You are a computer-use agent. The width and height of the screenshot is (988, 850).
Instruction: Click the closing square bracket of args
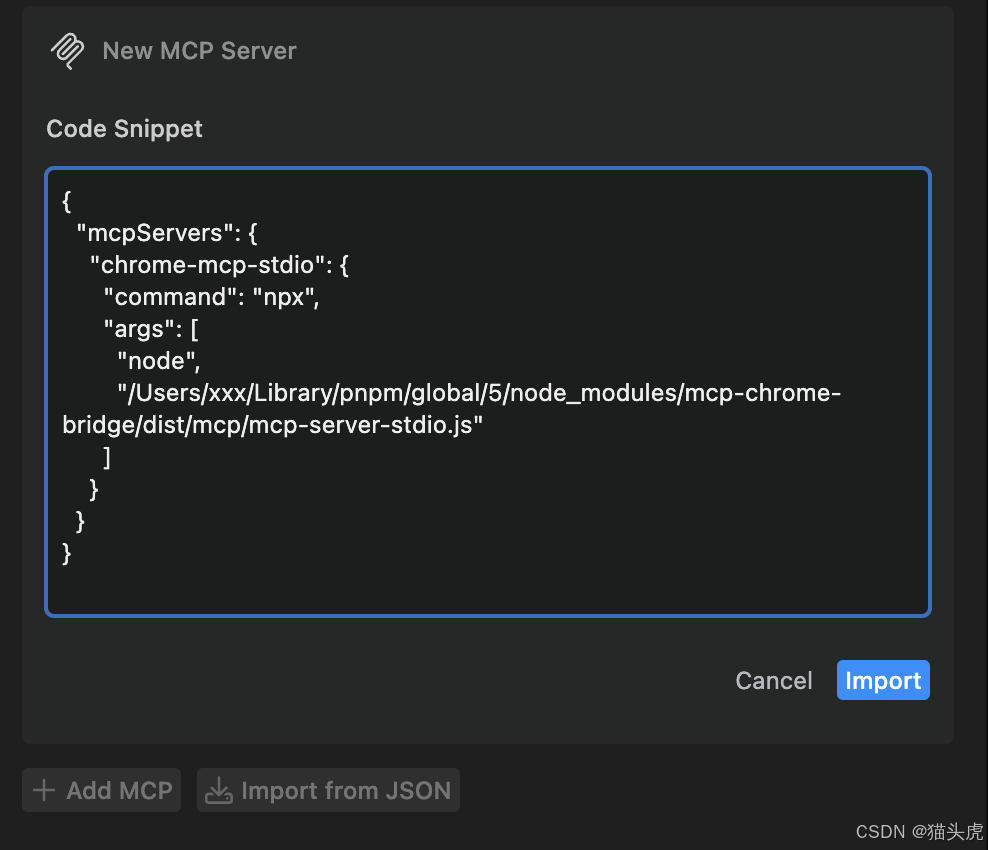(106, 457)
